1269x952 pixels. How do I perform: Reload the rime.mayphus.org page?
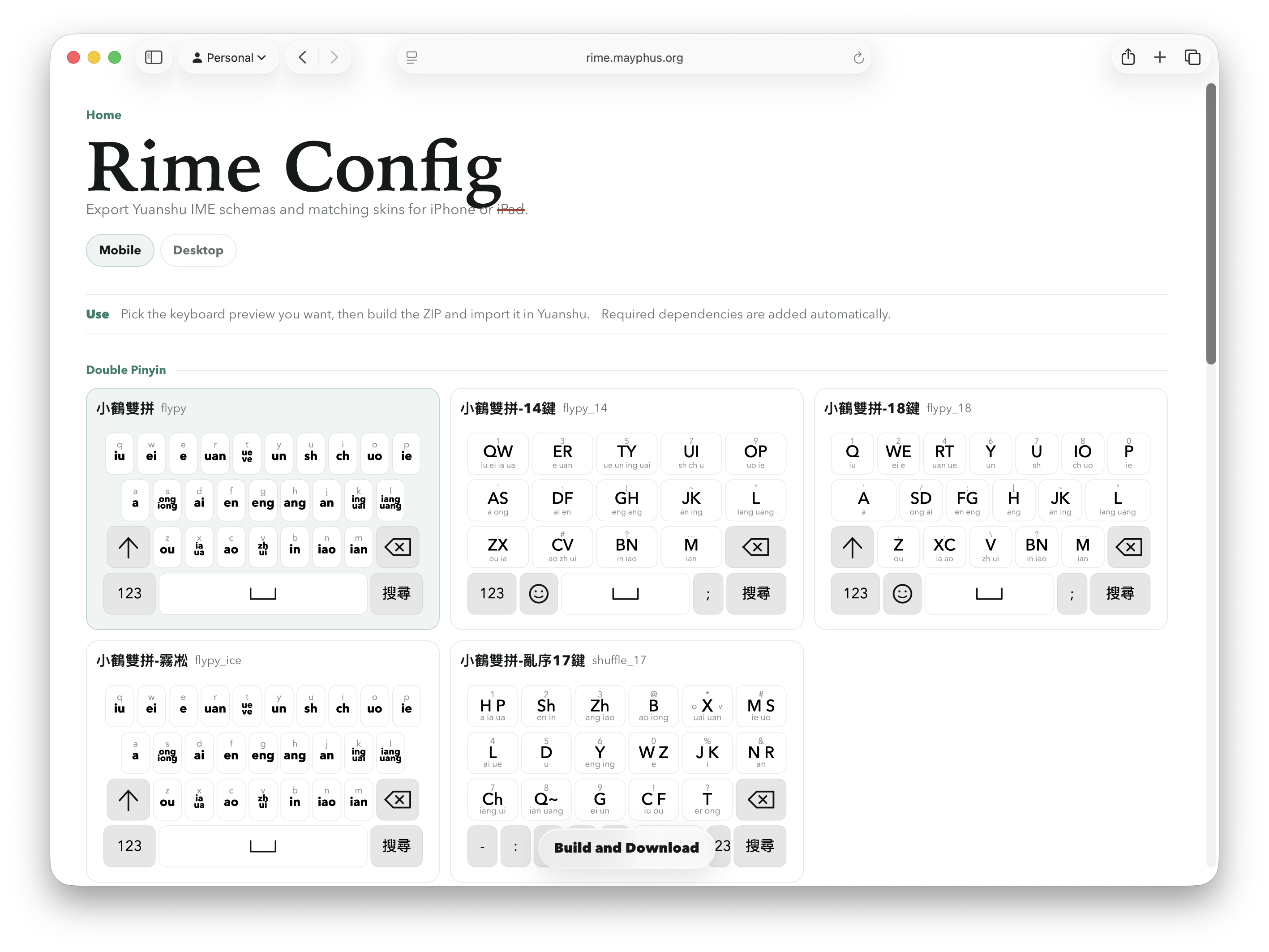click(858, 57)
